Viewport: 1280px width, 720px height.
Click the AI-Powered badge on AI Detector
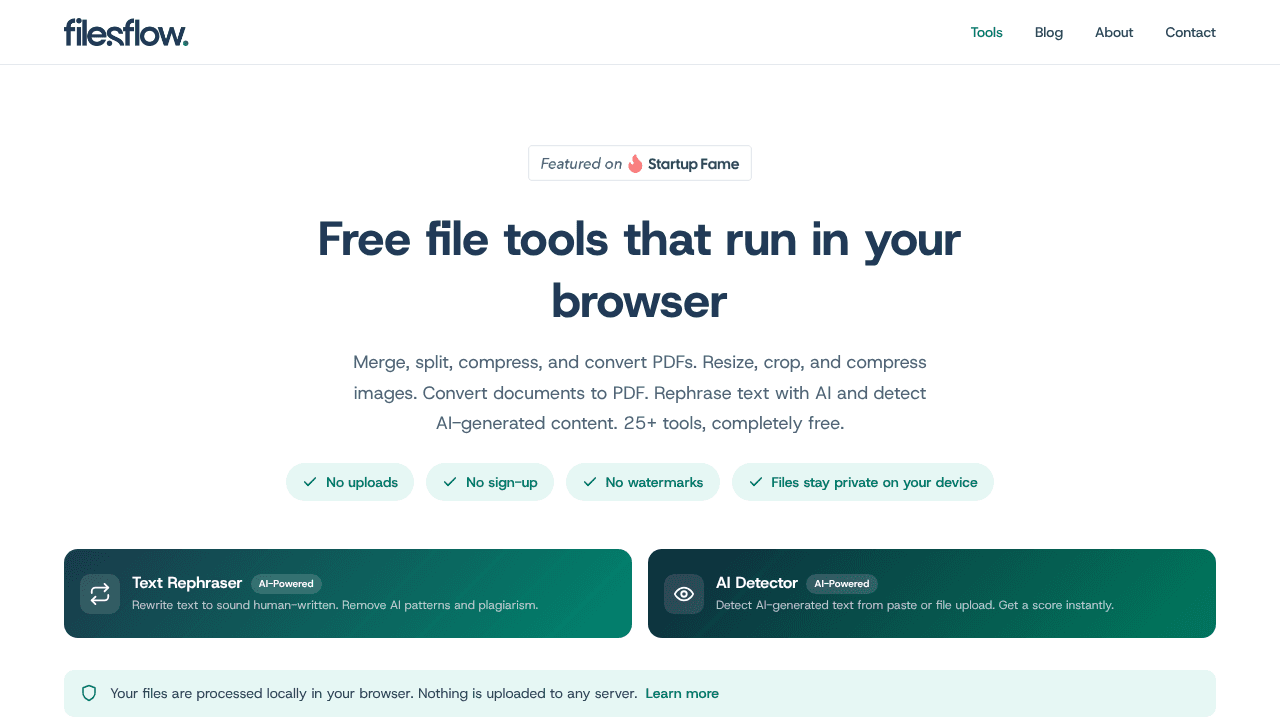click(842, 584)
